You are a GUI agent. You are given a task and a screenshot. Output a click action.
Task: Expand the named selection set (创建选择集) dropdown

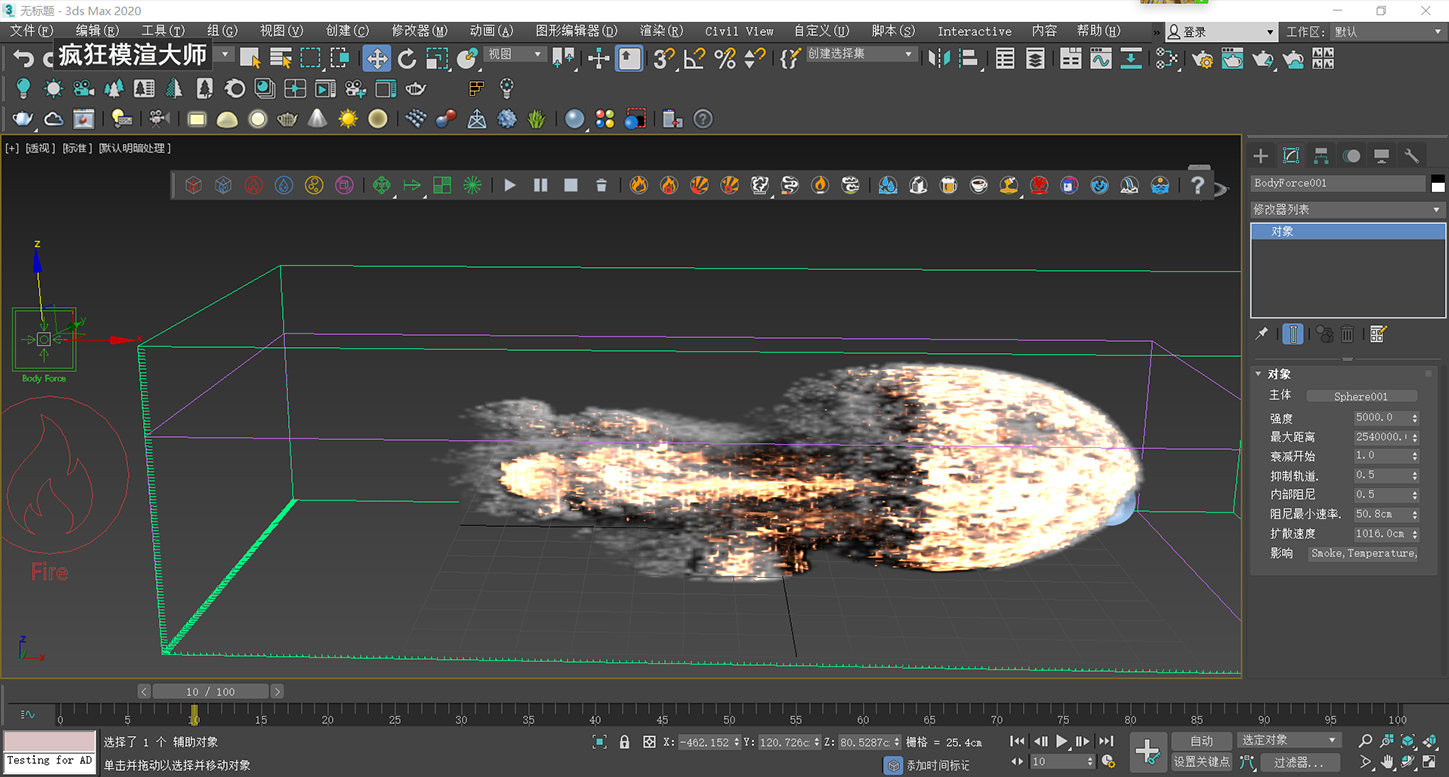(861, 54)
